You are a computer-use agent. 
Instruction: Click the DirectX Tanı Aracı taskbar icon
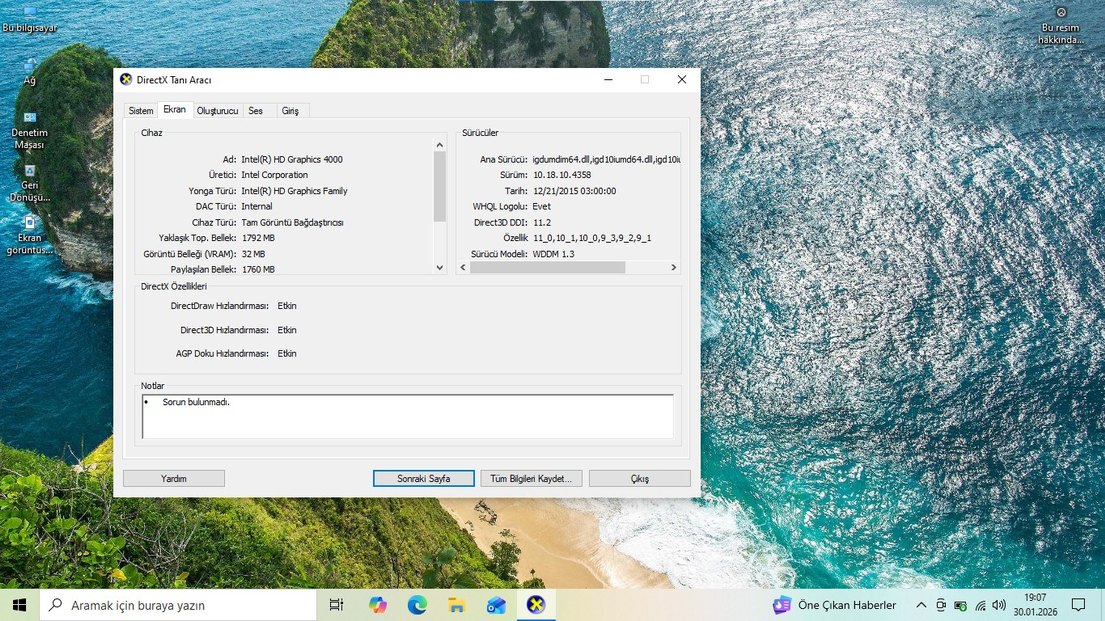tap(537, 605)
